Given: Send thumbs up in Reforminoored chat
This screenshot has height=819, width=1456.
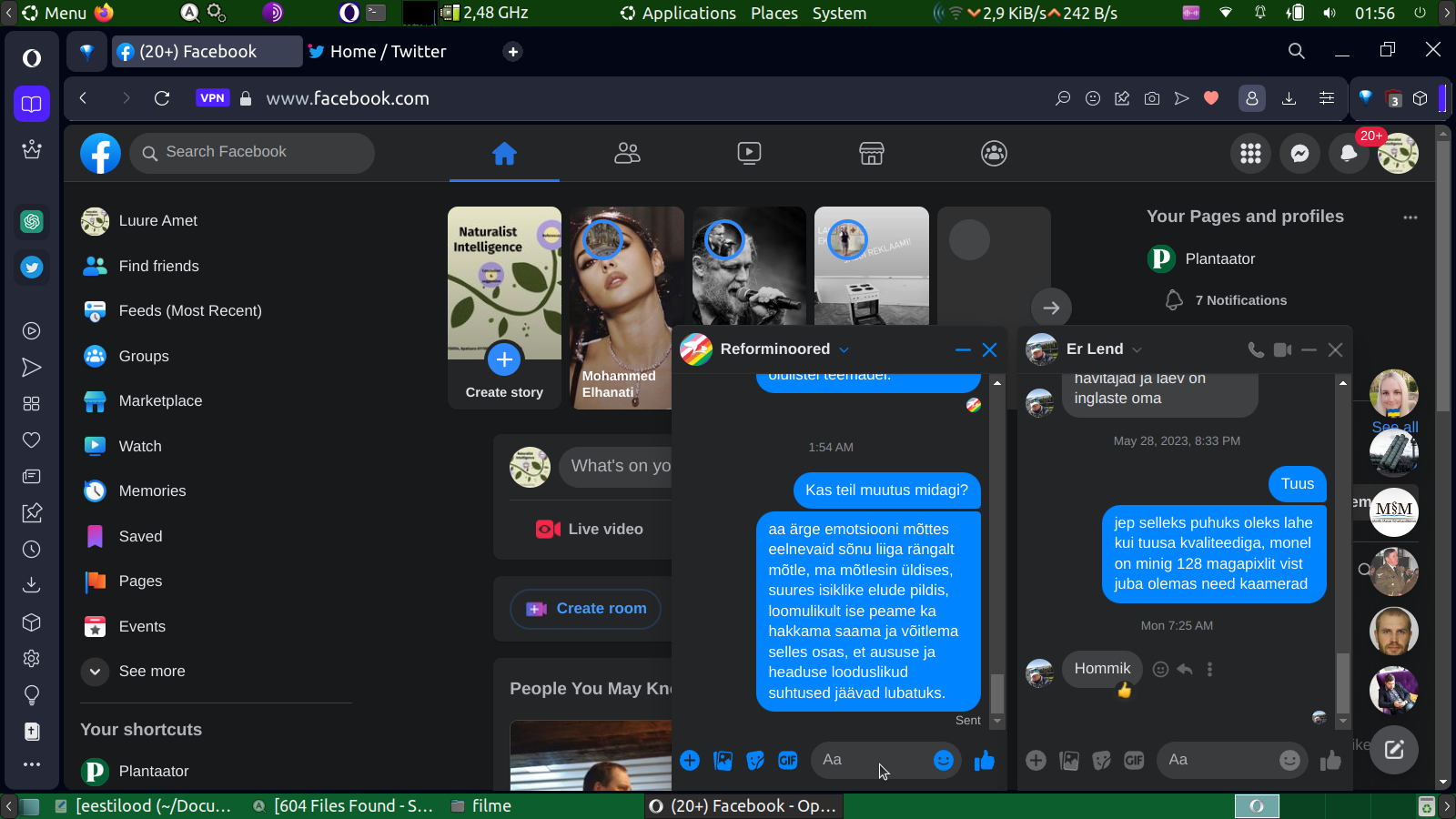Looking at the screenshot, I should click(985, 761).
